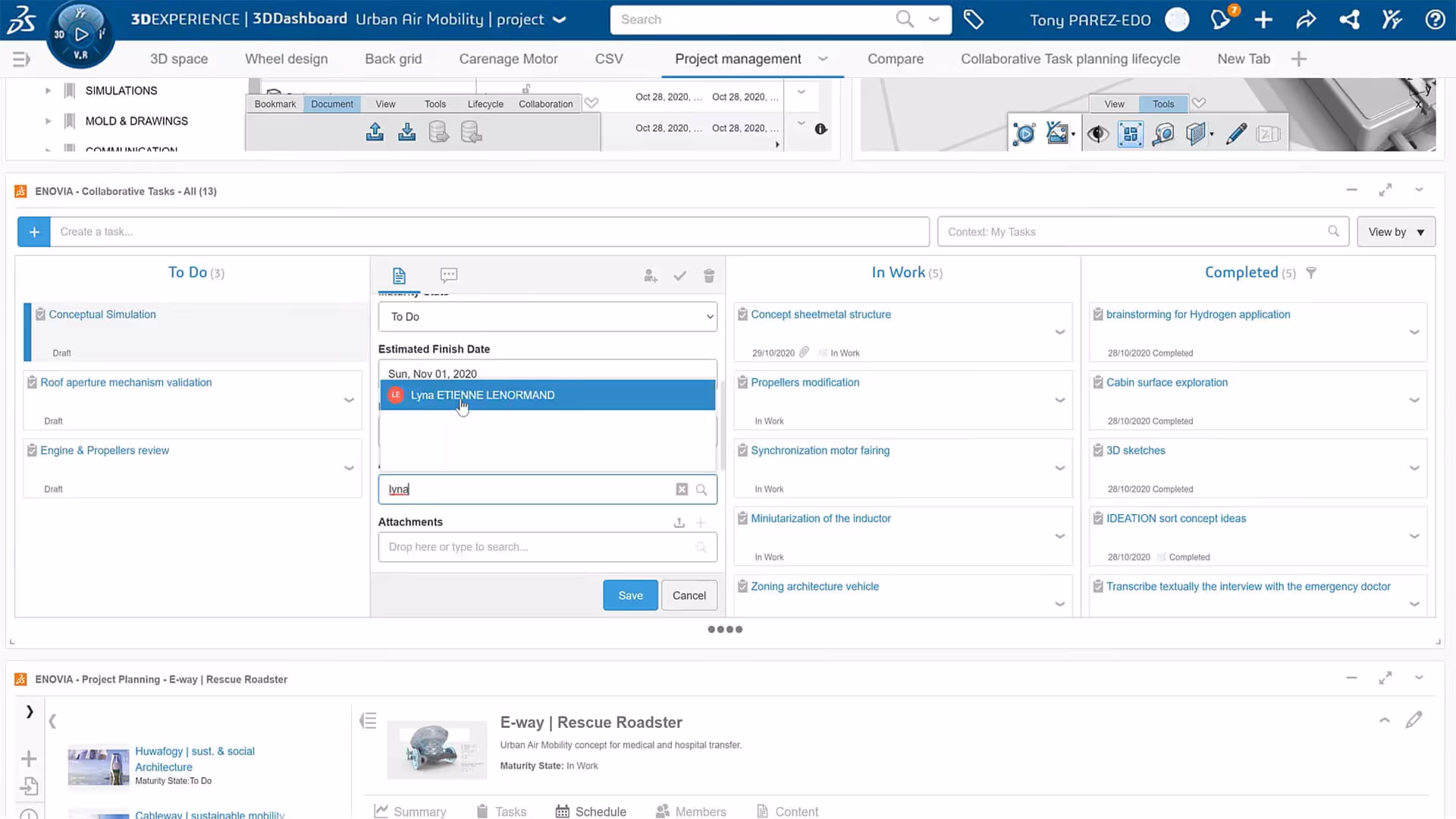Open the Maturity State 'To Do' dropdown
Viewport: 1456px width, 819px height.
coord(548,317)
